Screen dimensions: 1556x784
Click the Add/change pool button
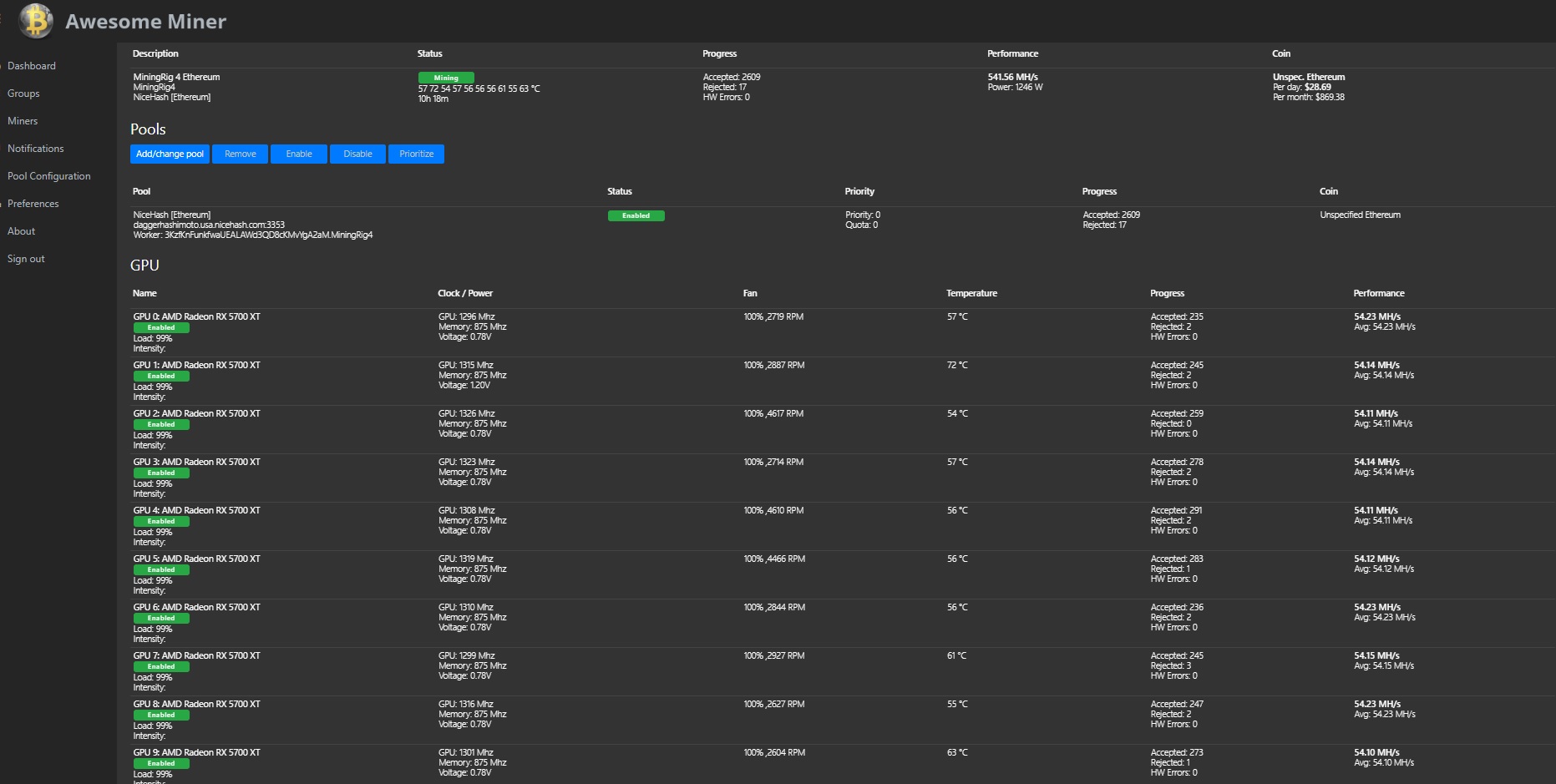point(170,154)
